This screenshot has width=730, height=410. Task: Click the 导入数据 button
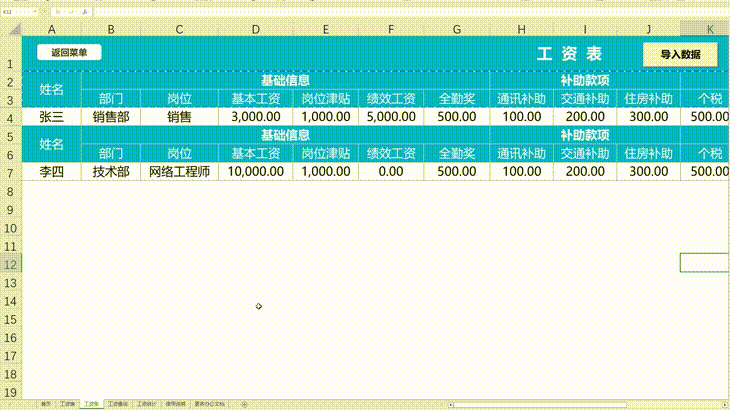click(680, 54)
